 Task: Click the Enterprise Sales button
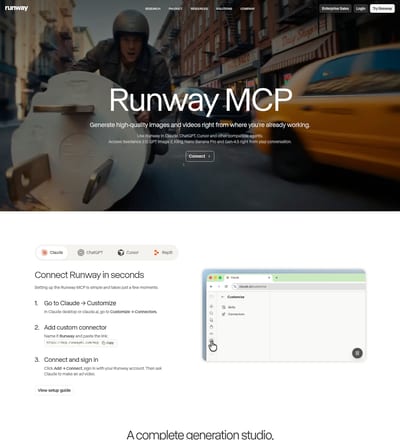tap(335, 9)
